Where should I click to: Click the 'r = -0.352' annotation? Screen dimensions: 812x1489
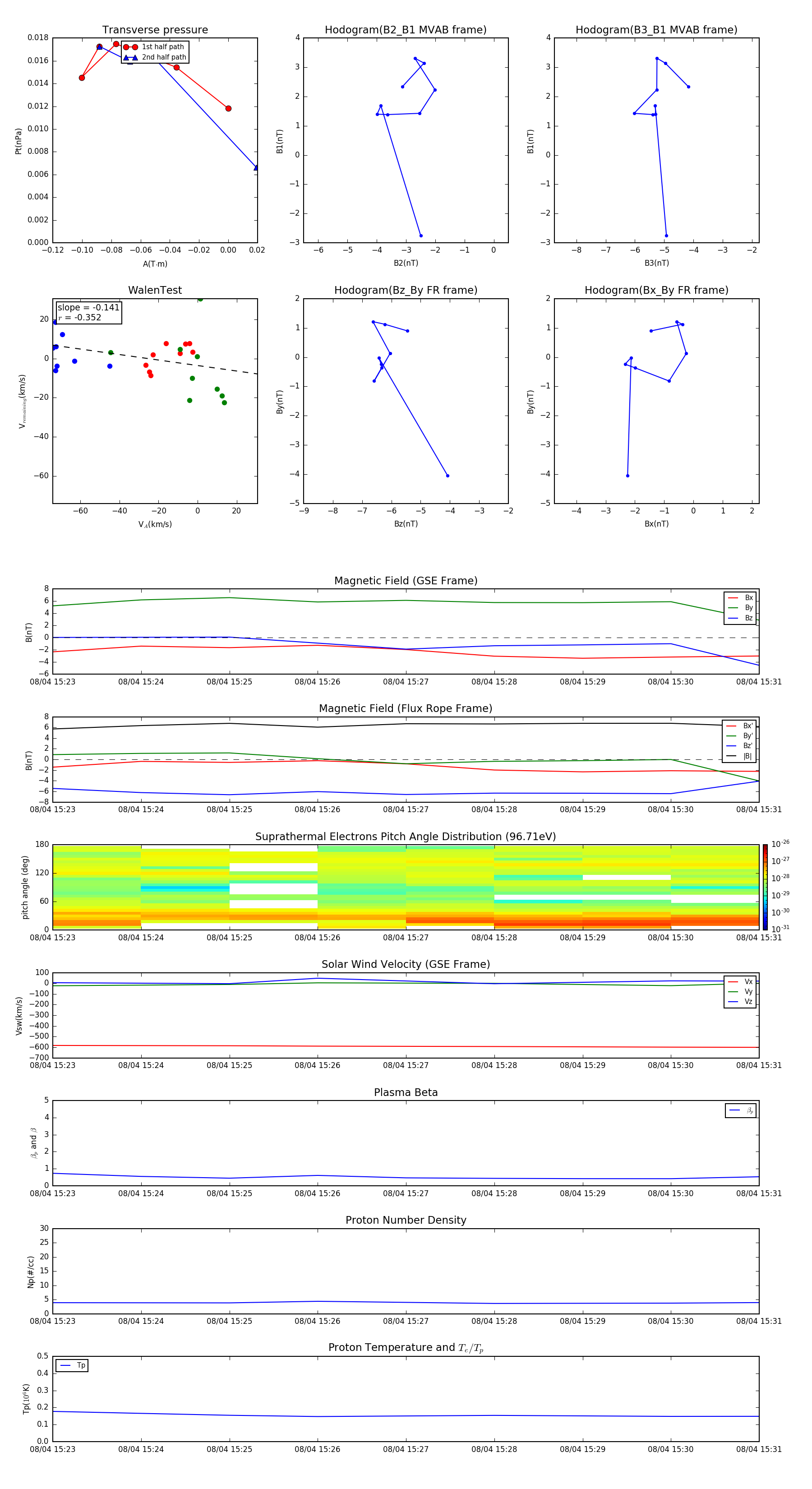click(80, 317)
